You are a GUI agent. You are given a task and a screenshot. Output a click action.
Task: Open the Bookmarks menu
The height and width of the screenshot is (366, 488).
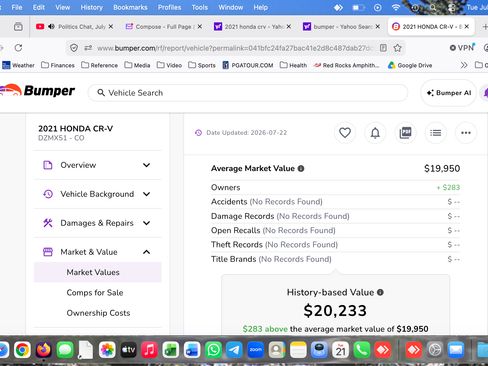130,7
